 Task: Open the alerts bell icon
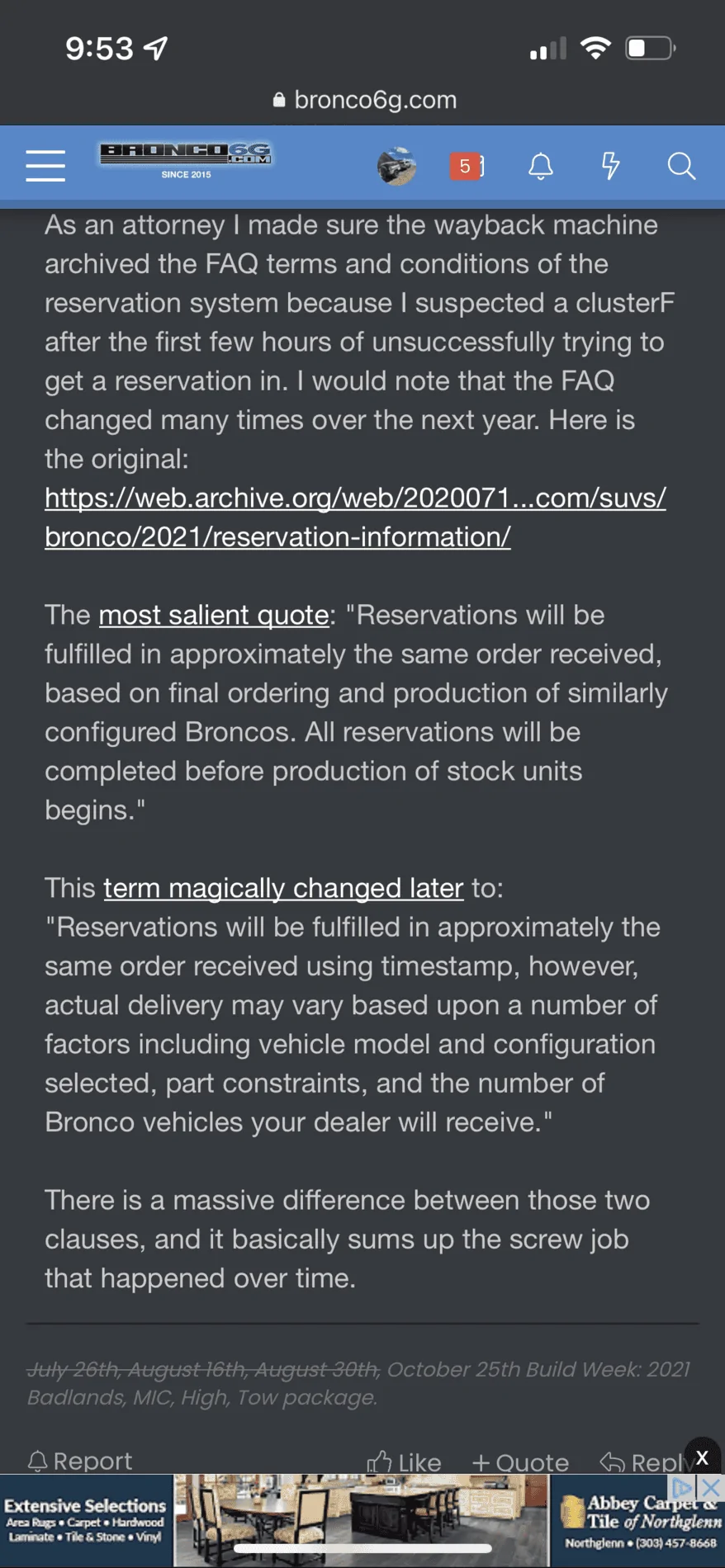coord(541,167)
